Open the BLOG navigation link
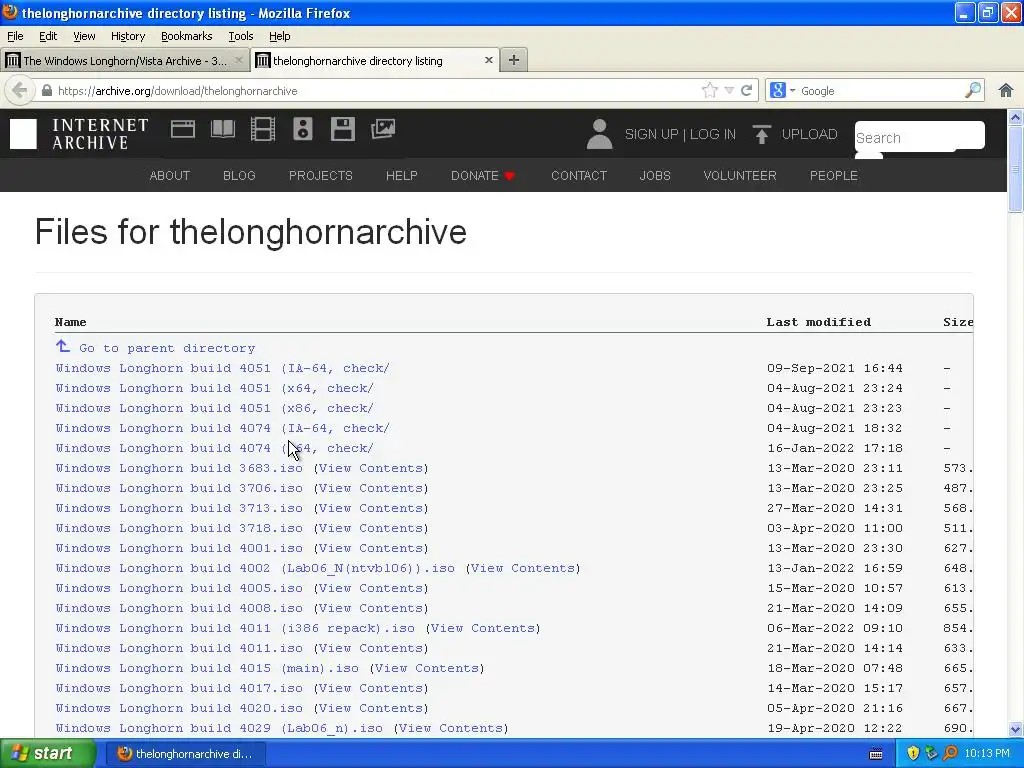 pos(239,176)
